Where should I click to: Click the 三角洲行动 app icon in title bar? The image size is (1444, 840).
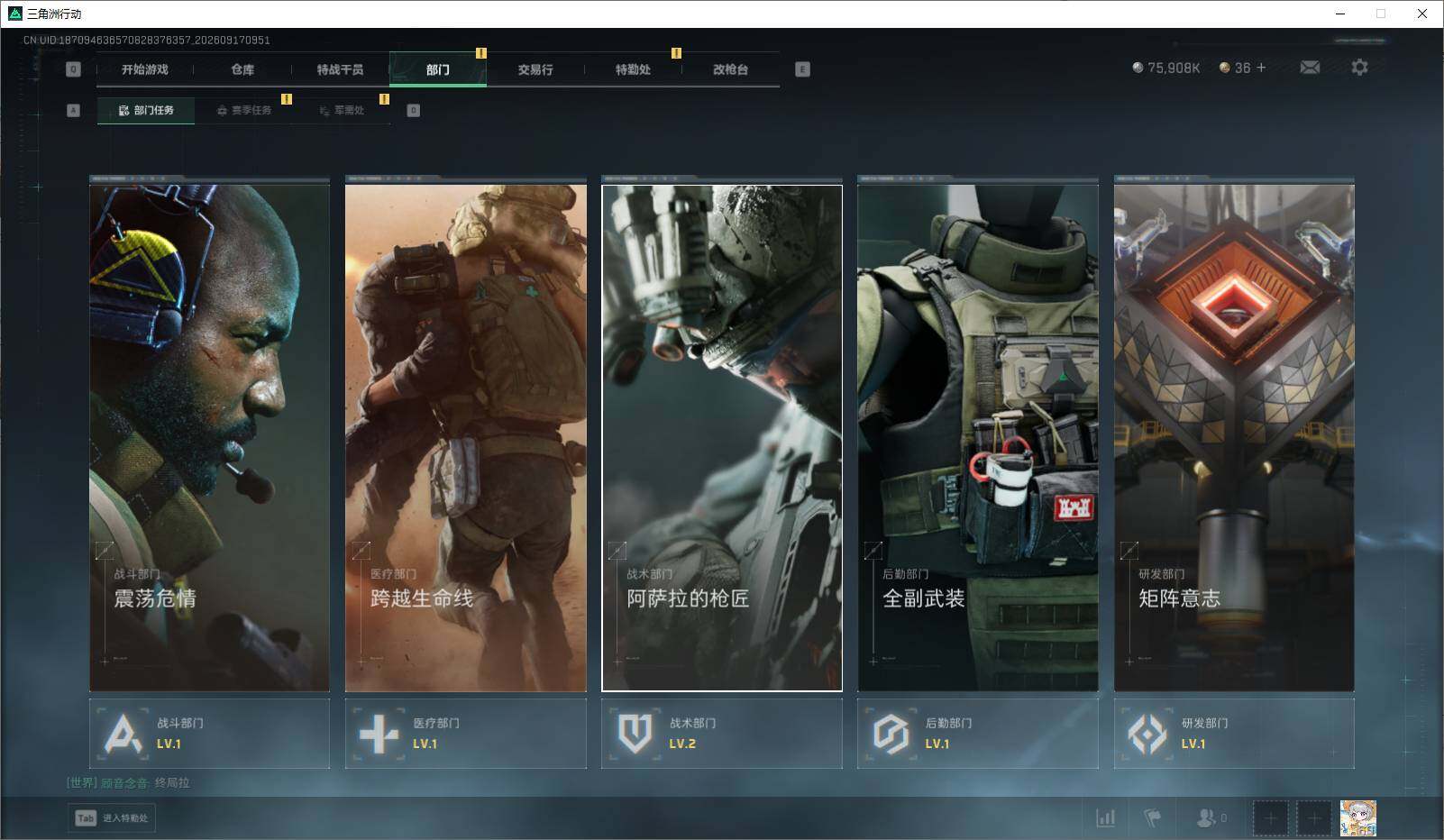pyautogui.click(x=14, y=14)
